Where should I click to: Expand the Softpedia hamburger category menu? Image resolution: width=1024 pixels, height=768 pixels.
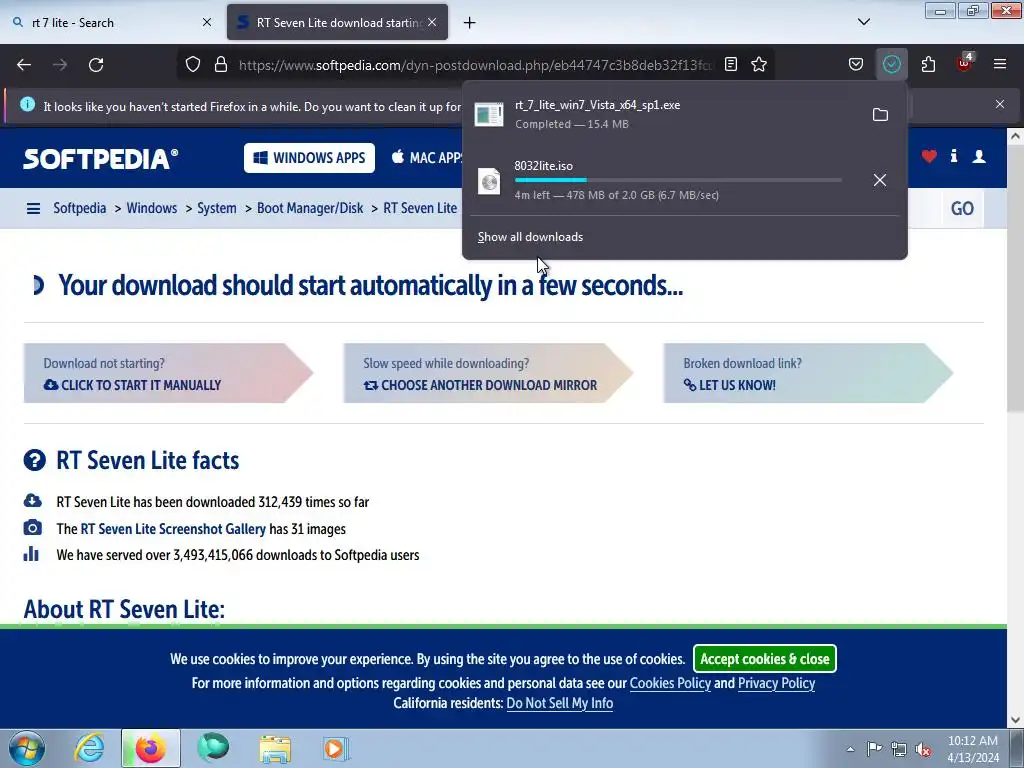pyautogui.click(x=33, y=208)
